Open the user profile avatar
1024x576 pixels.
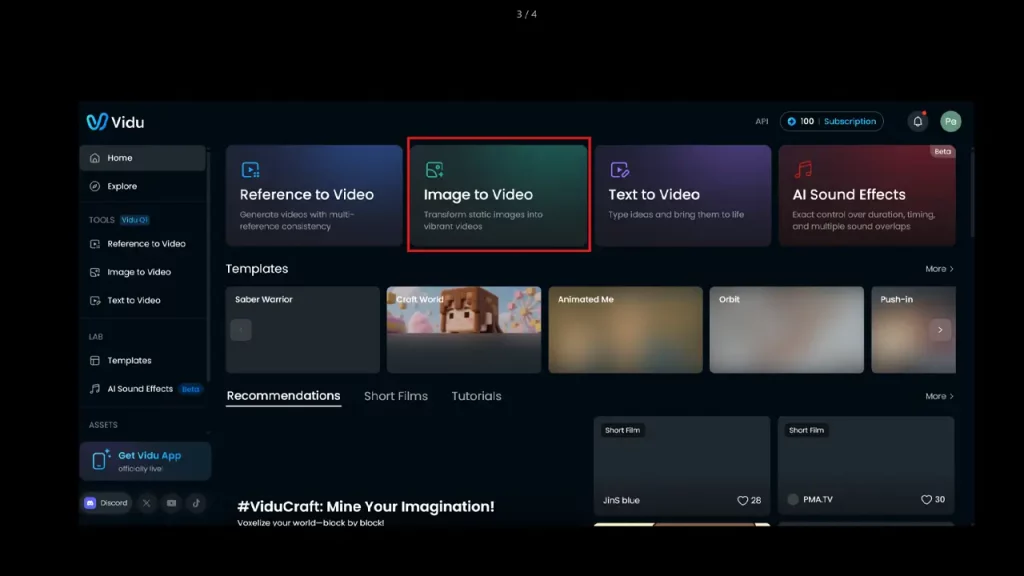[x=950, y=121]
